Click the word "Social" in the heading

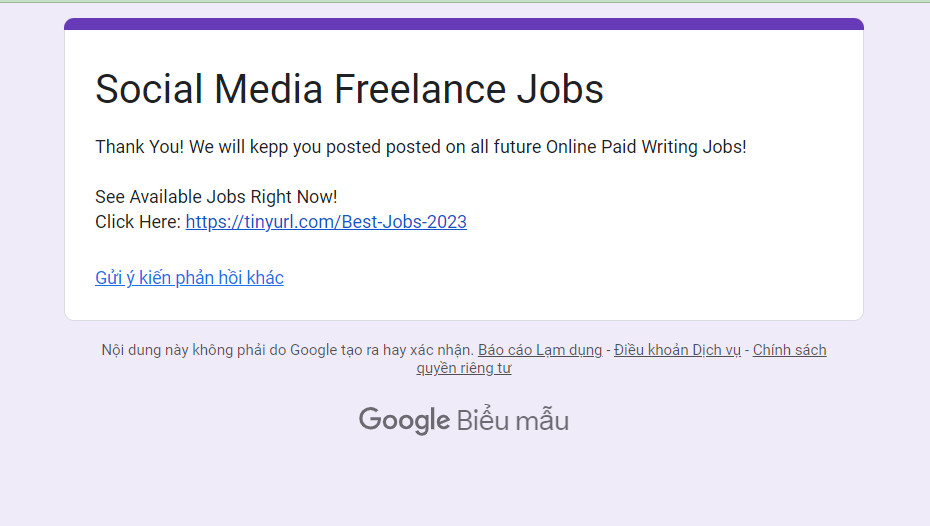point(148,89)
